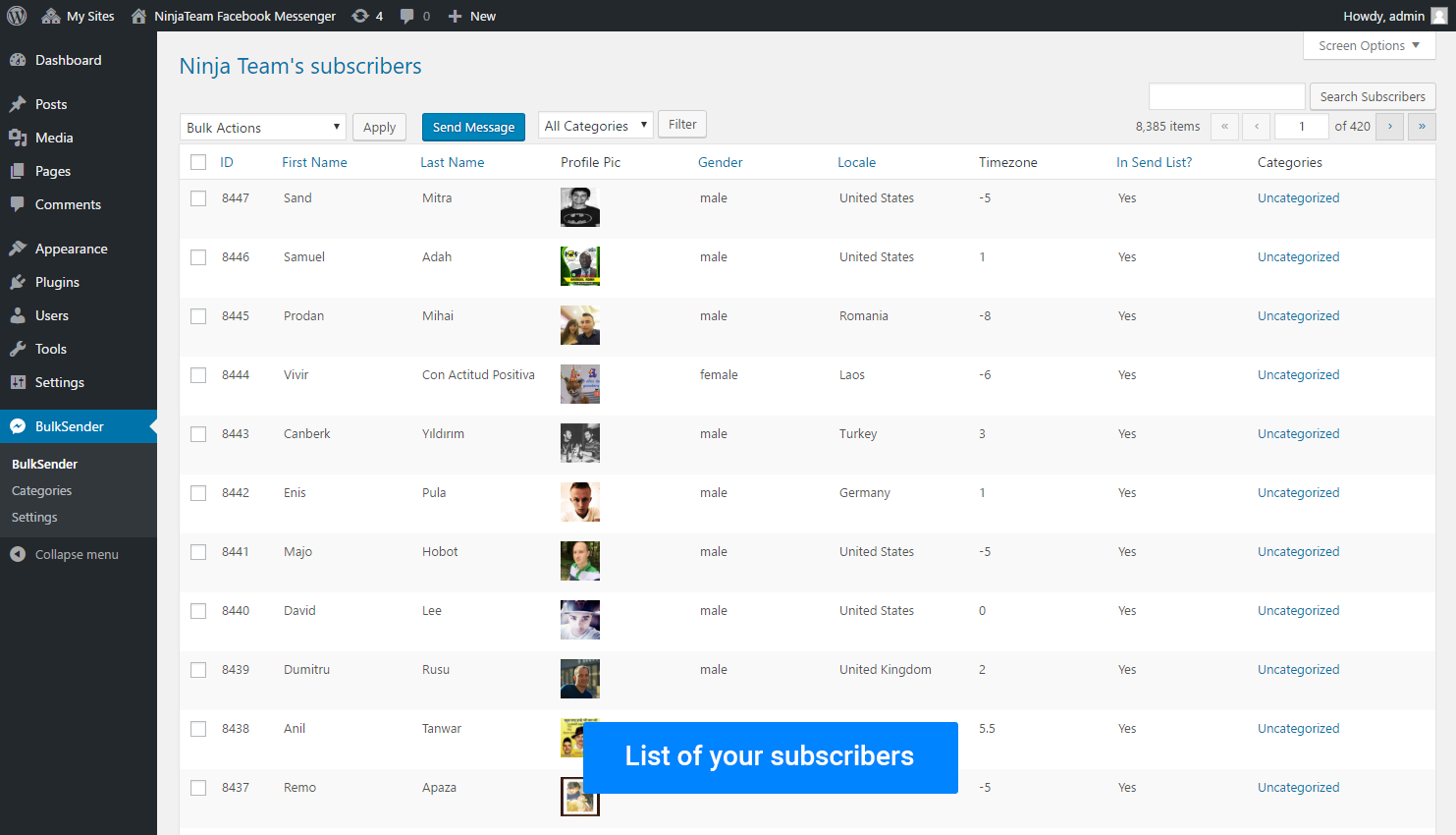Check the row for Canberk Yıldırım
The image size is (1456, 835).
198,434
